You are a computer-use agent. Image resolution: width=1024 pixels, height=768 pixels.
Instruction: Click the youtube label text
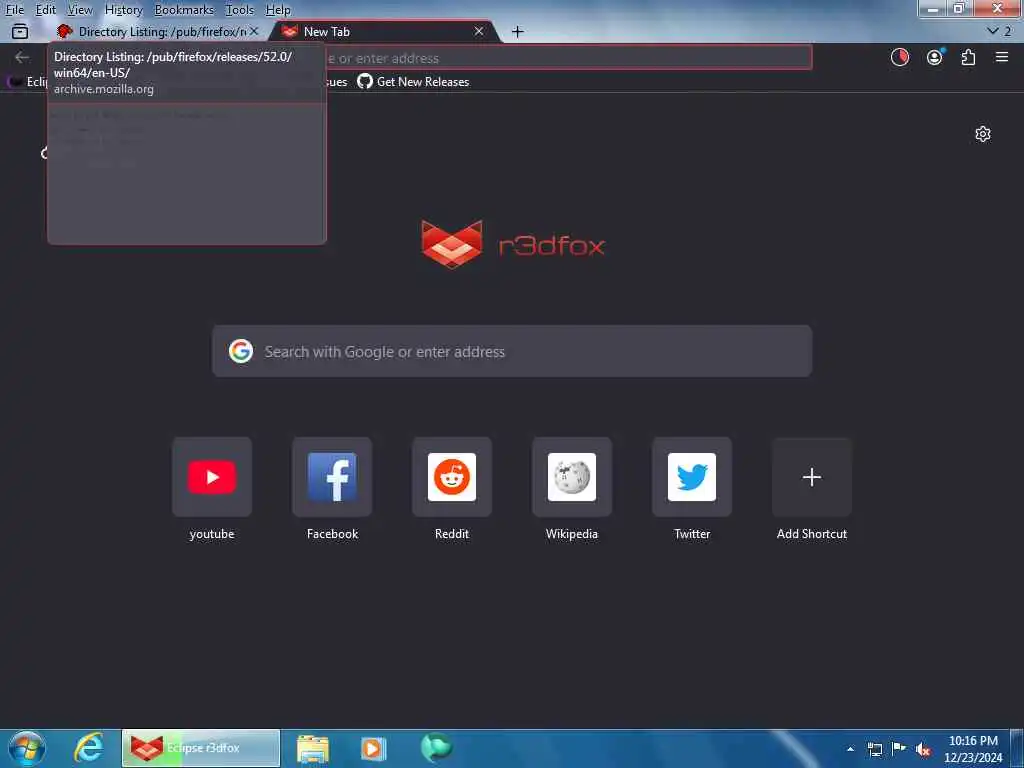212,534
